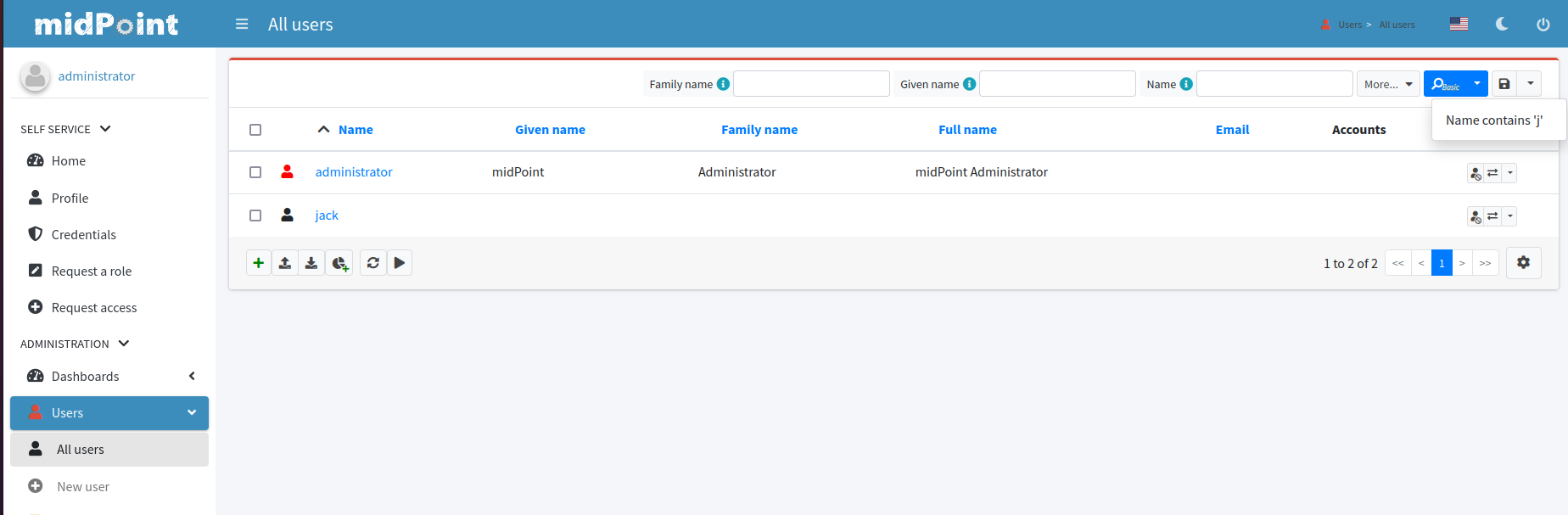Open the jack user link
Image resolution: width=1568 pixels, height=515 pixels.
tap(327, 216)
